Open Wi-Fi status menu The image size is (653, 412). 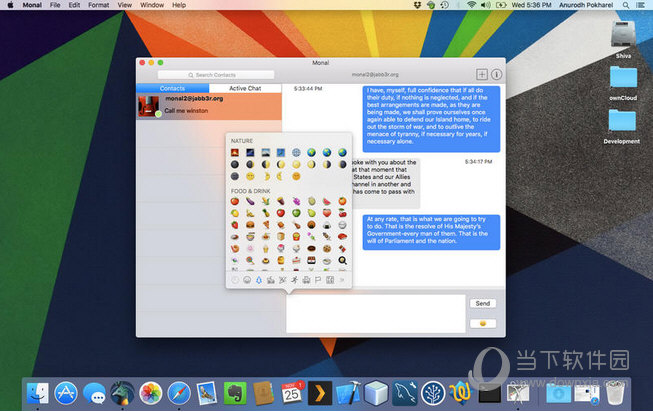[x=471, y=5]
